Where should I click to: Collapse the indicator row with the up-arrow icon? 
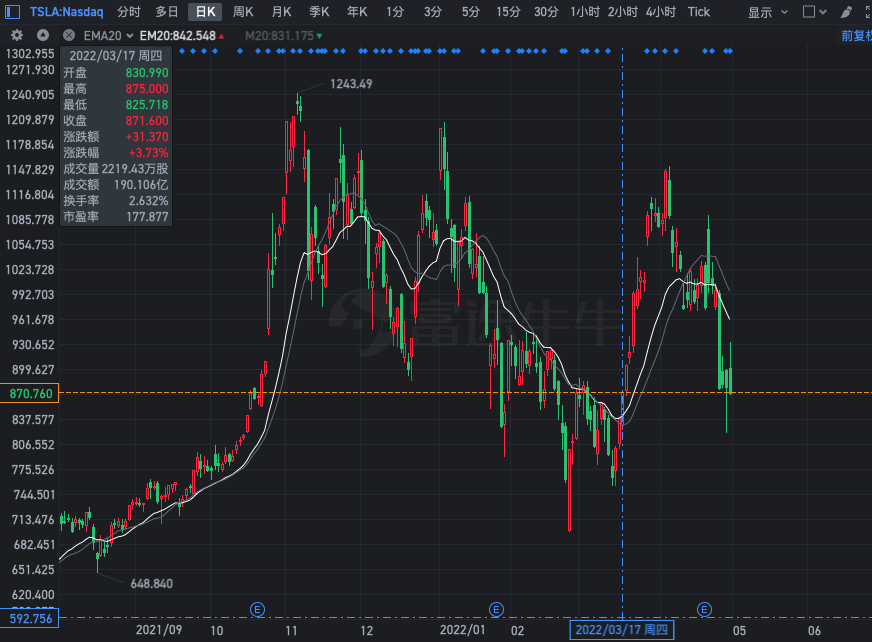tap(43, 36)
